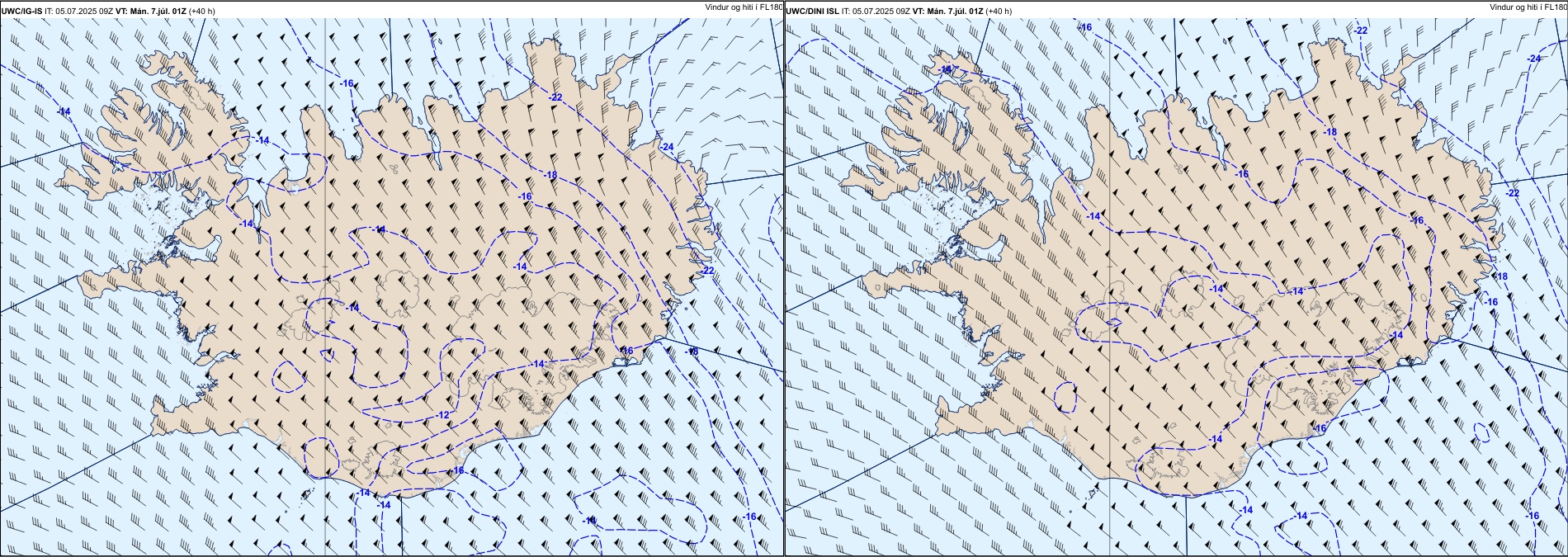Viewport: 1568px width, 557px height.
Task: Click the "-24" isotherm label in right map
Action: coord(1534,59)
